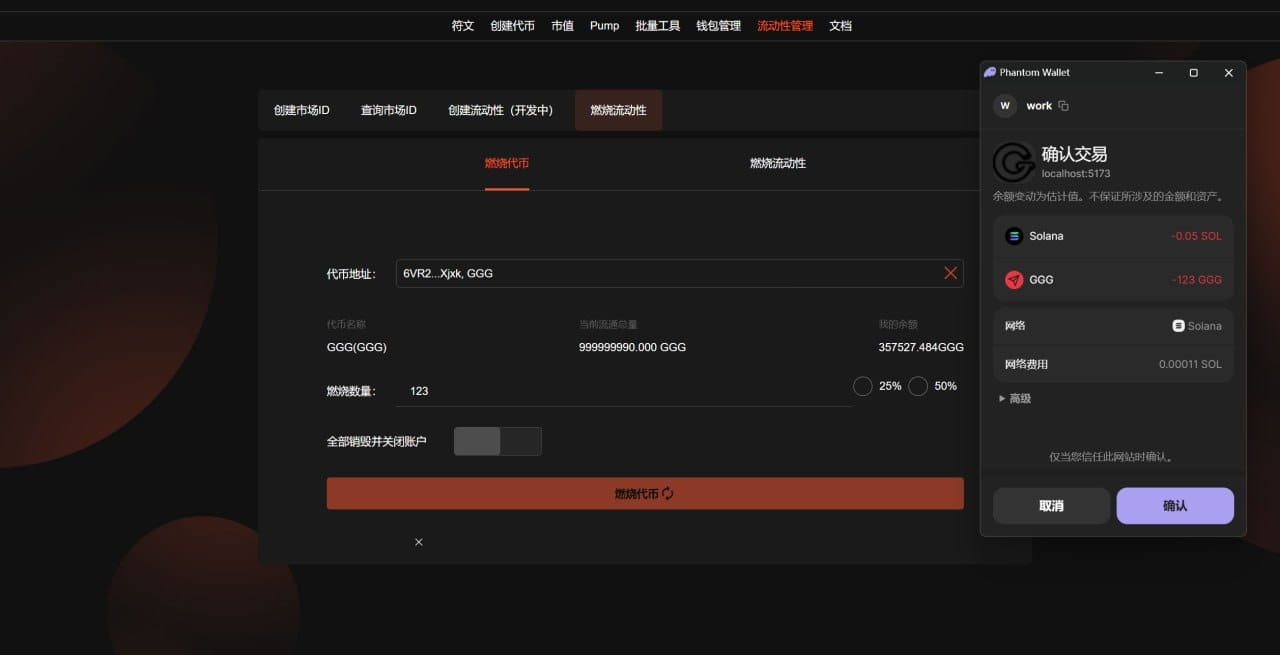Select the 25% burn amount option

[x=863, y=386]
